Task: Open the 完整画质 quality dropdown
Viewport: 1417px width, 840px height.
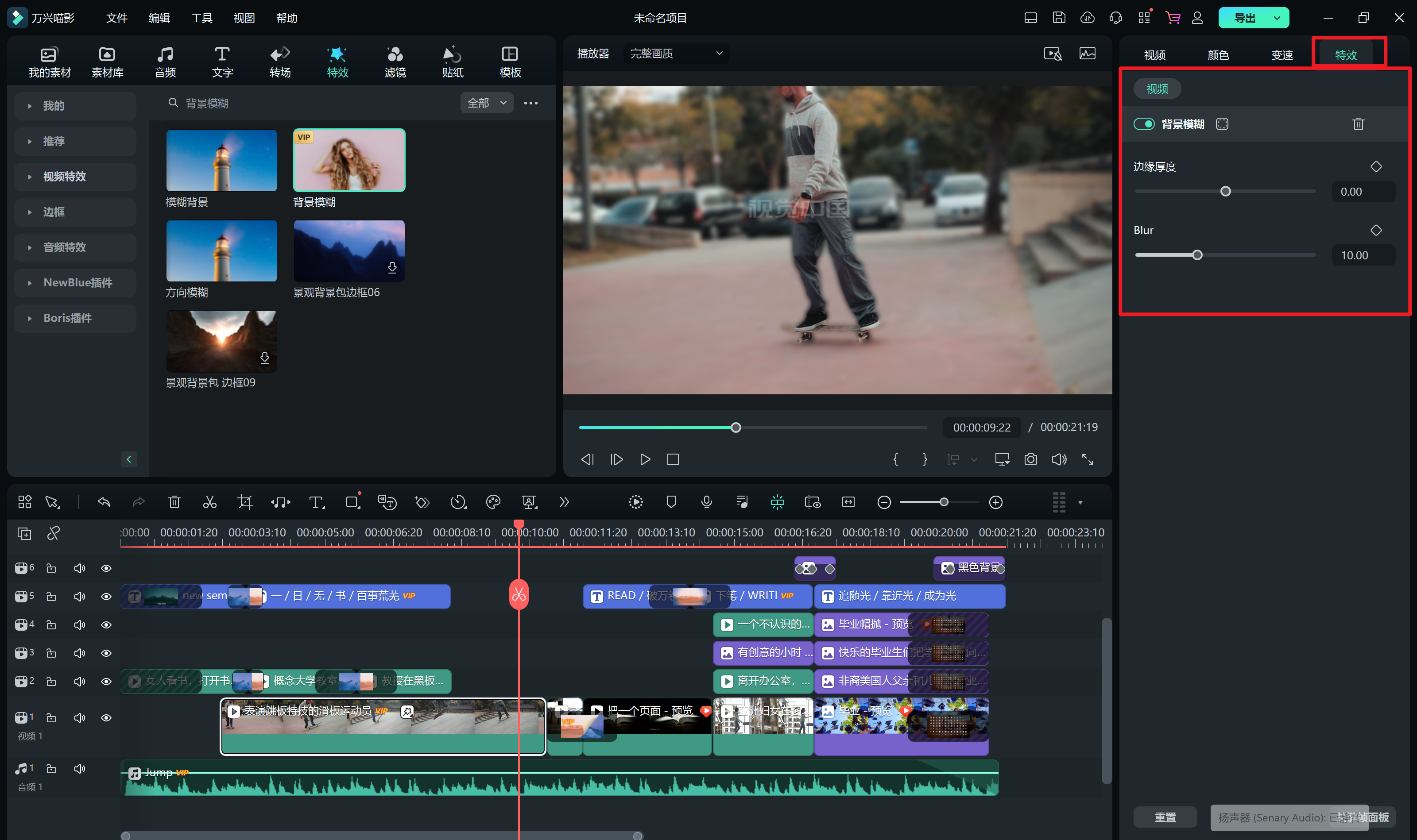Action: pyautogui.click(x=676, y=53)
